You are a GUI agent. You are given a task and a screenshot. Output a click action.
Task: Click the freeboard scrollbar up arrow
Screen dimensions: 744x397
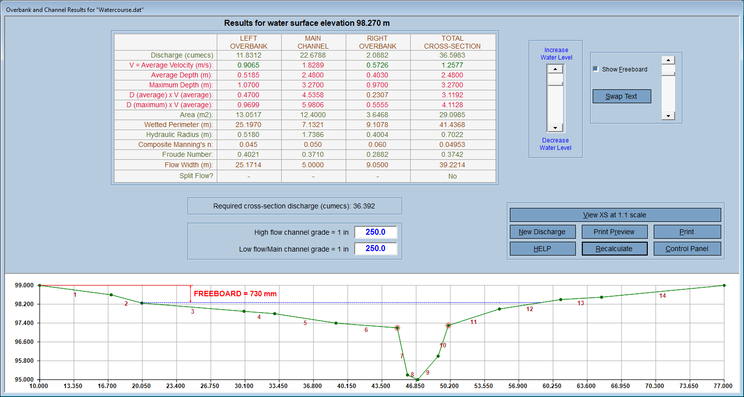(x=669, y=60)
